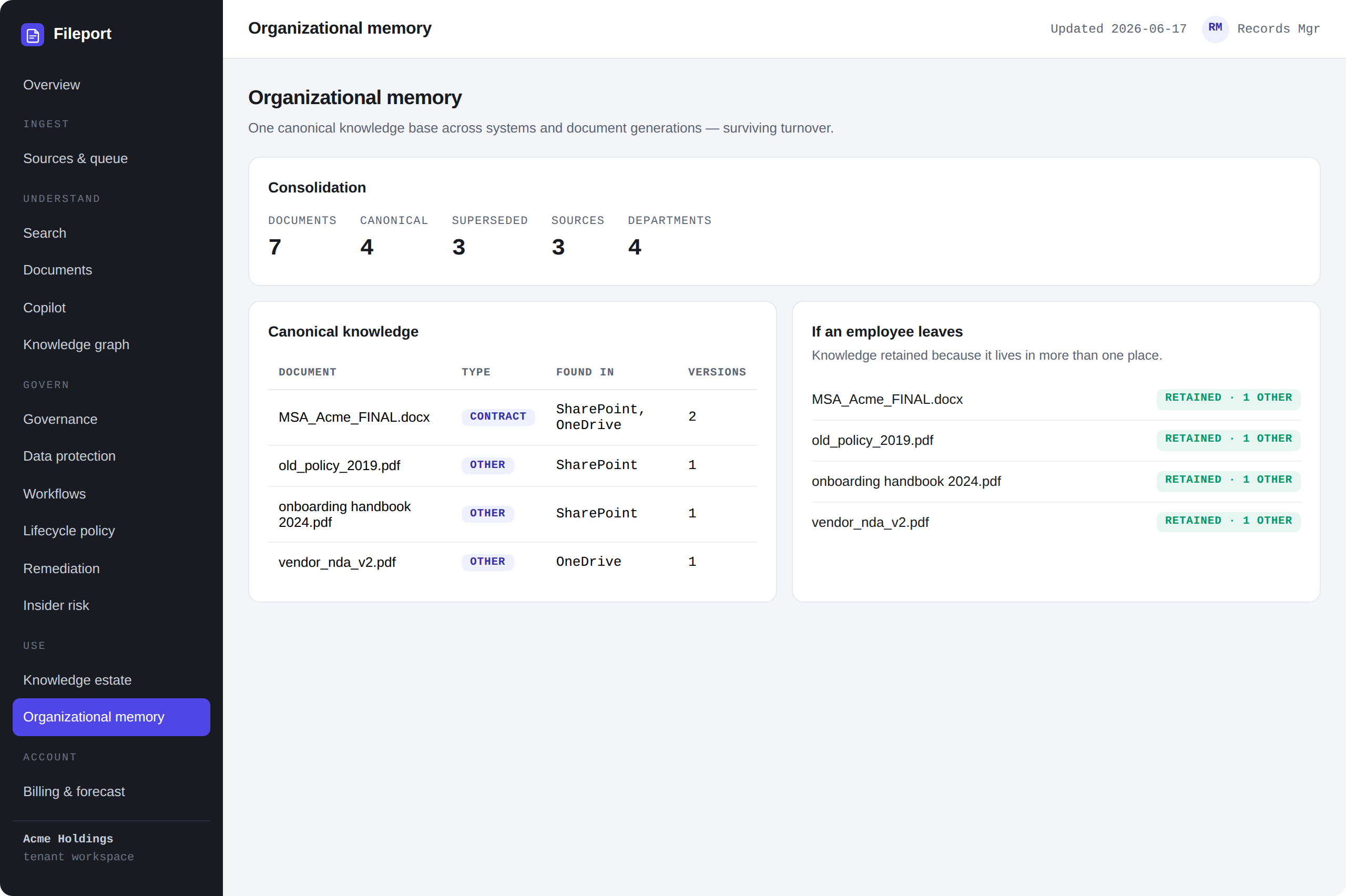Click the Records Mgr user name
1346x896 pixels.
[x=1279, y=28]
